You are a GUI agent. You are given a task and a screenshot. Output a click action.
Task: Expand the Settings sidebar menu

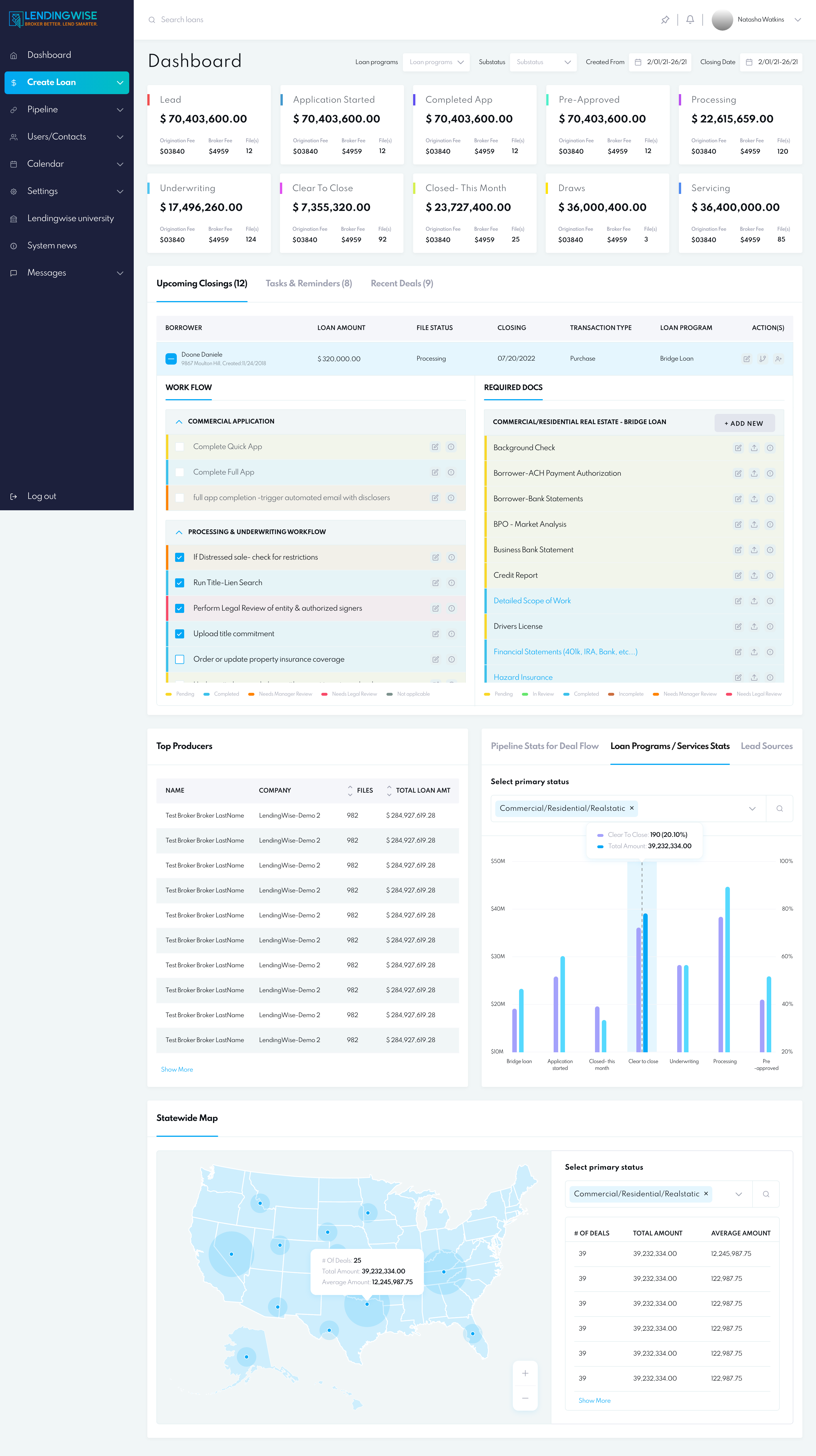pyautogui.click(x=120, y=192)
